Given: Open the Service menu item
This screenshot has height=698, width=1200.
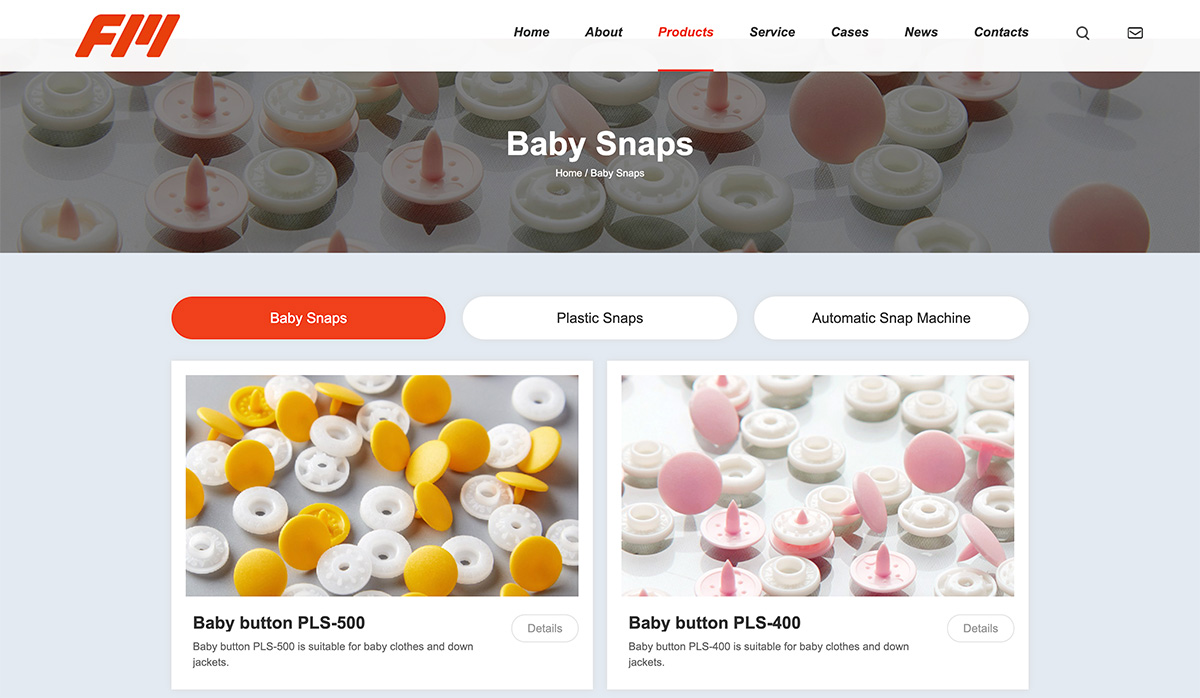Looking at the screenshot, I should [772, 32].
